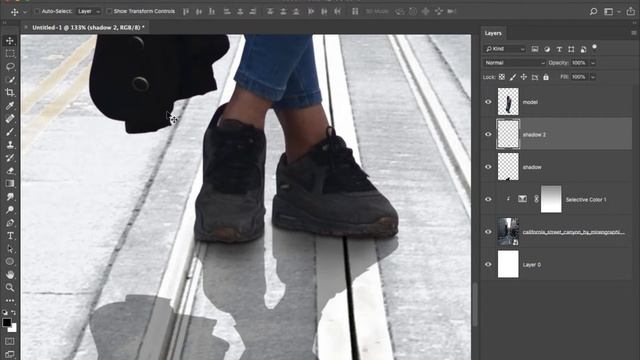Select the Brush tool
This screenshot has width=640, height=360.
pyautogui.click(x=10, y=132)
